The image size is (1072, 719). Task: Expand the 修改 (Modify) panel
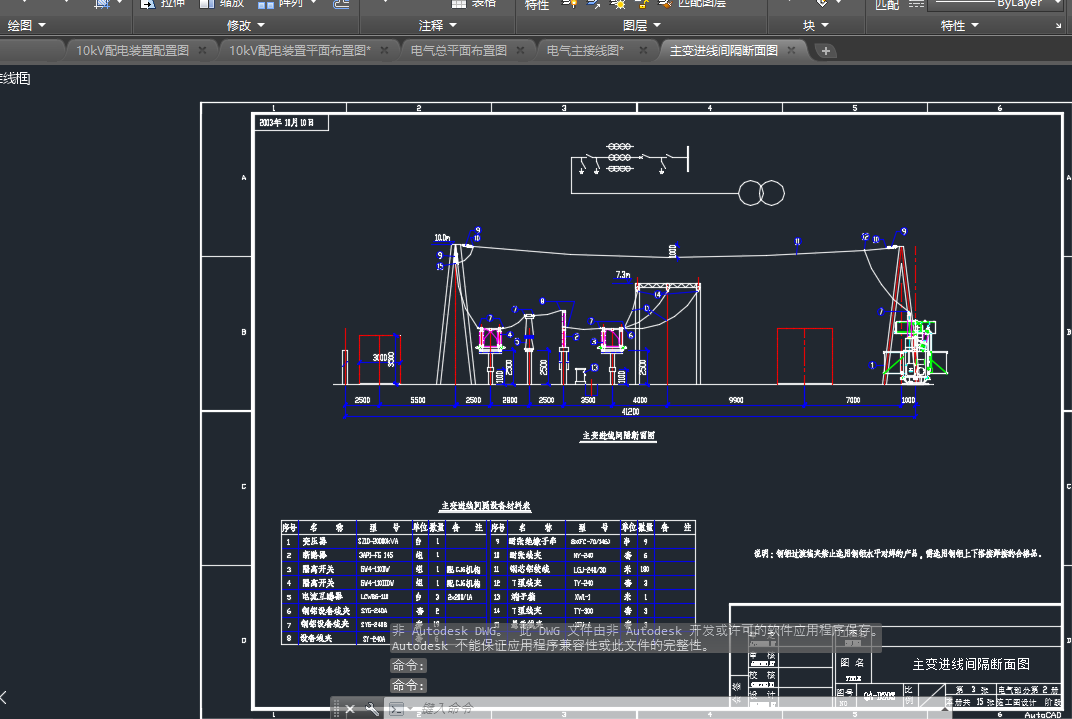246,25
